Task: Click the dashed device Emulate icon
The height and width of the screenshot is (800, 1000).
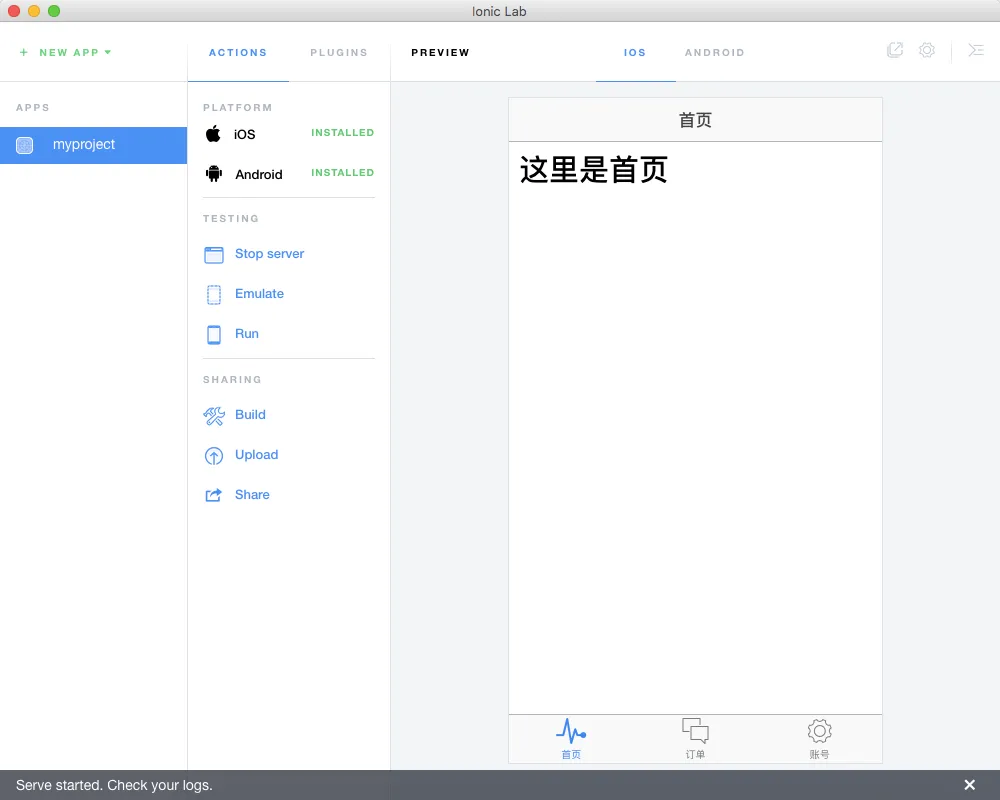Action: 214,295
